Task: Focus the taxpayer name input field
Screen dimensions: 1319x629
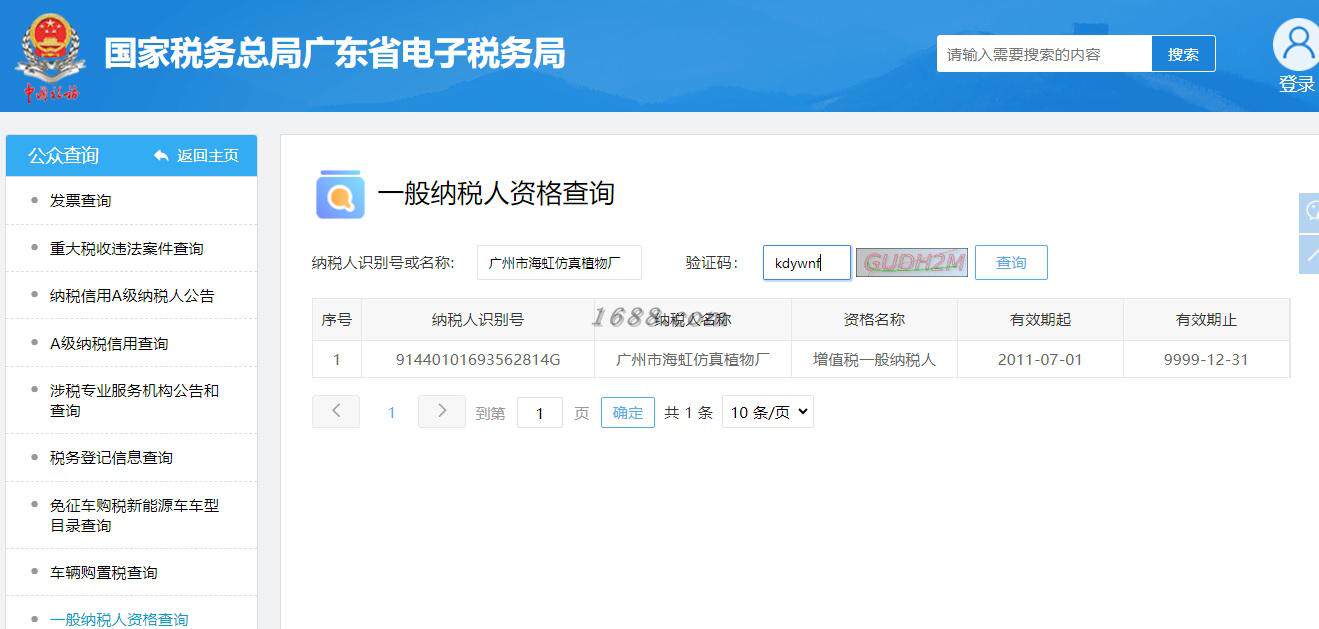Action: coord(559,263)
